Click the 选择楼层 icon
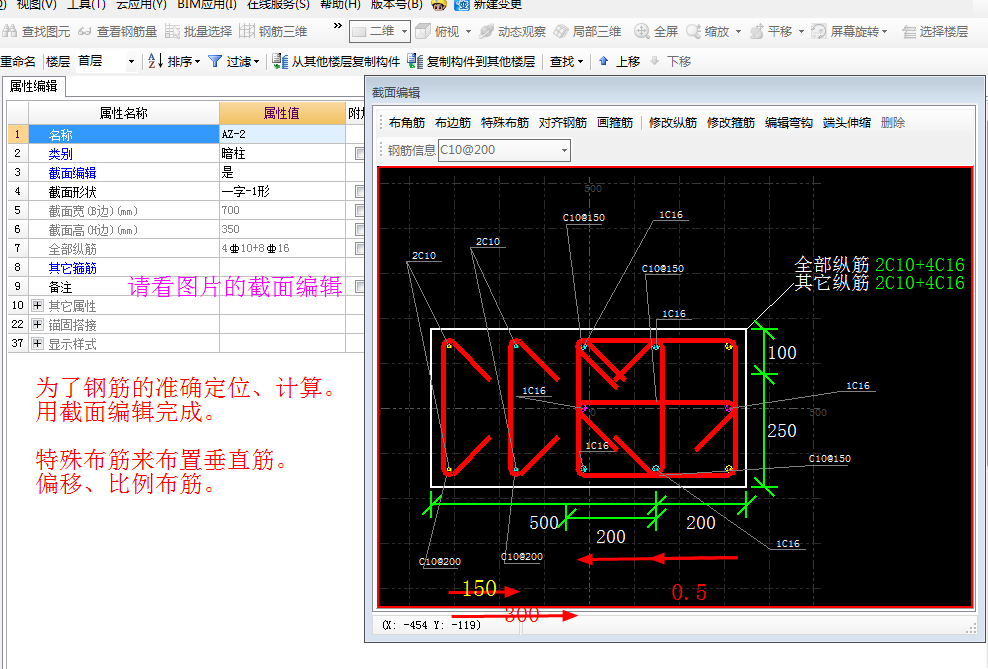 [909, 31]
